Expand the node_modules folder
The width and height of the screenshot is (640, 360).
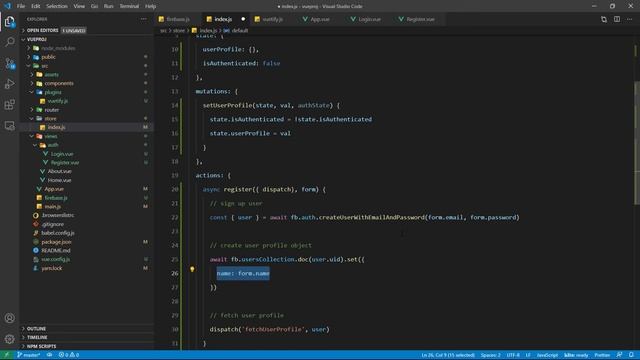pyautogui.click(x=87, y=48)
